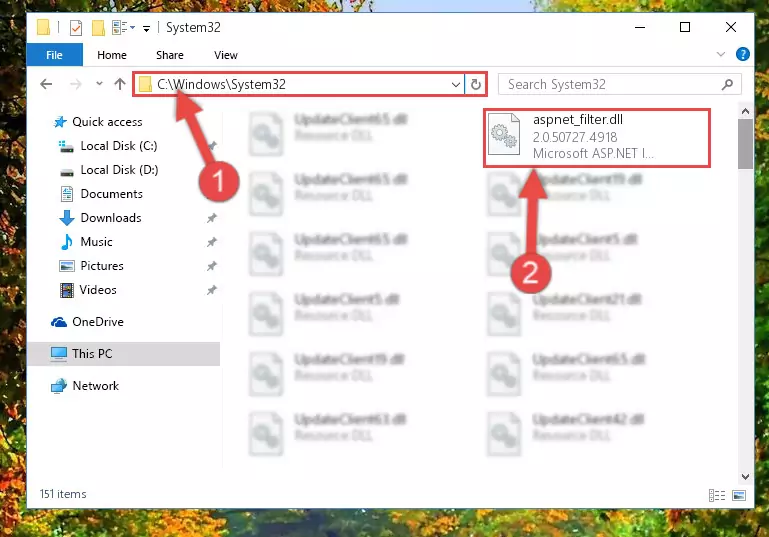Screen dimensions: 769x537
Task: Click the pin icon beside Music
Action: (211, 242)
